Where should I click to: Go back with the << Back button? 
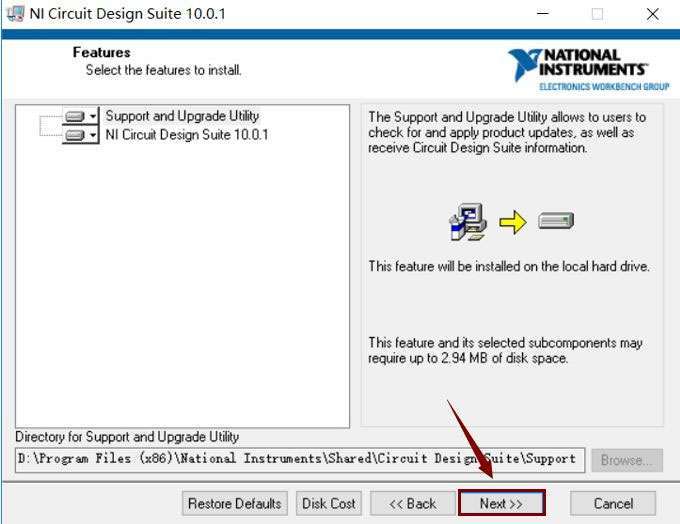click(x=412, y=503)
